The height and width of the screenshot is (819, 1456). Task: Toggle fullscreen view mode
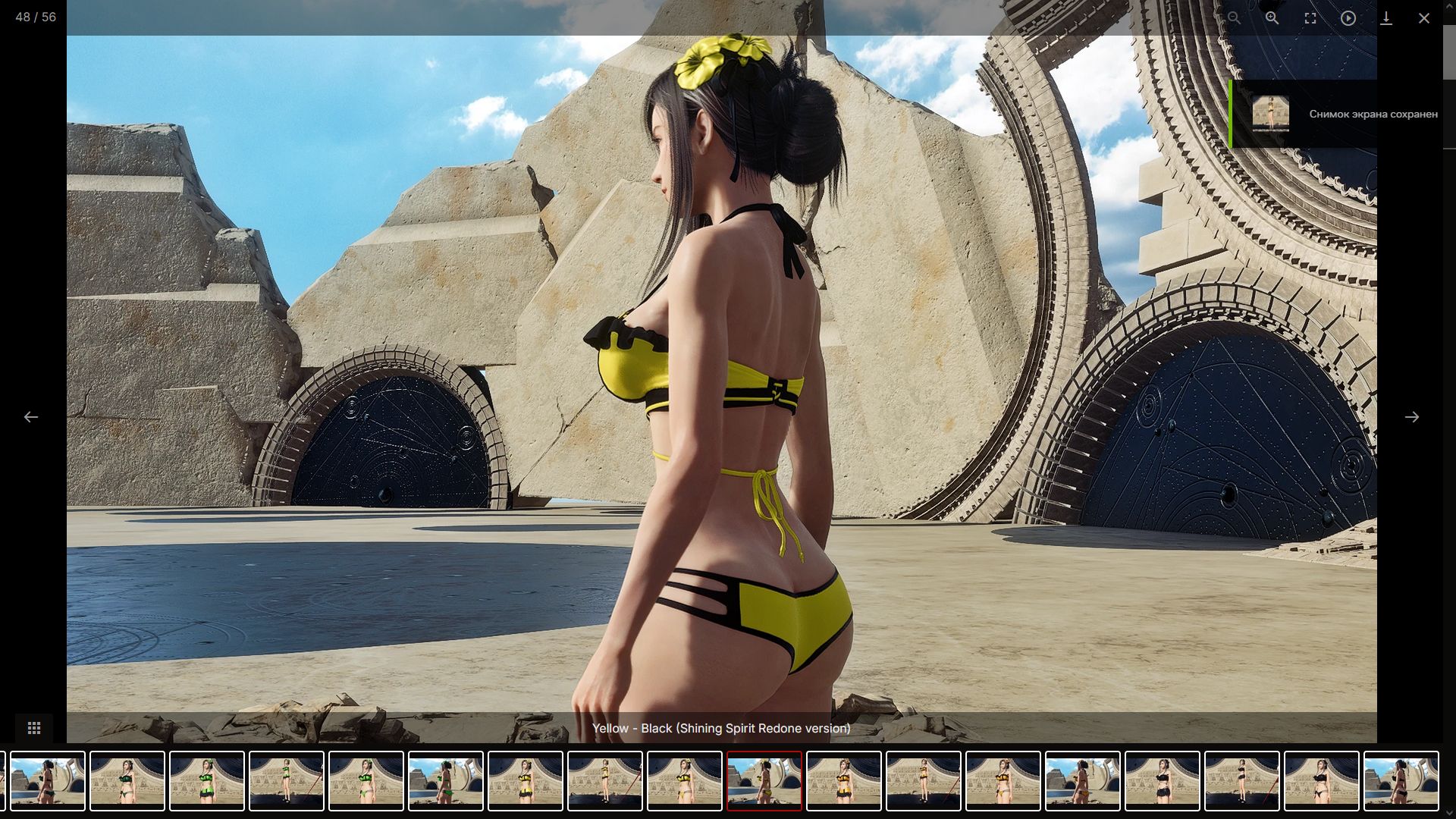[x=1310, y=18]
